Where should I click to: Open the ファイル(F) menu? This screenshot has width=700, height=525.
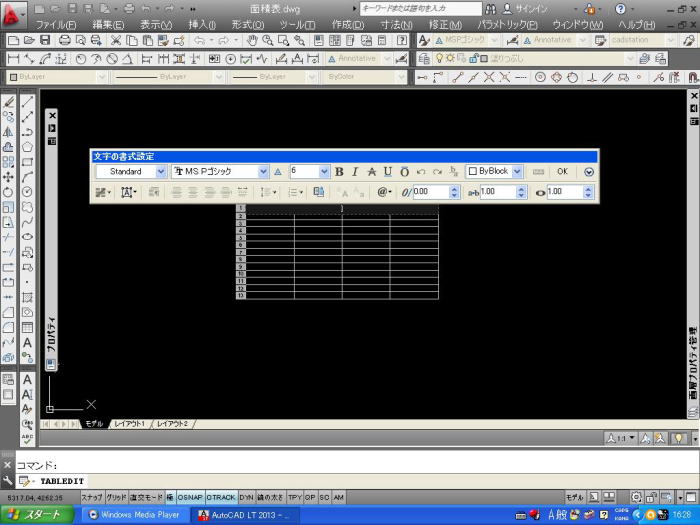click(x=56, y=25)
